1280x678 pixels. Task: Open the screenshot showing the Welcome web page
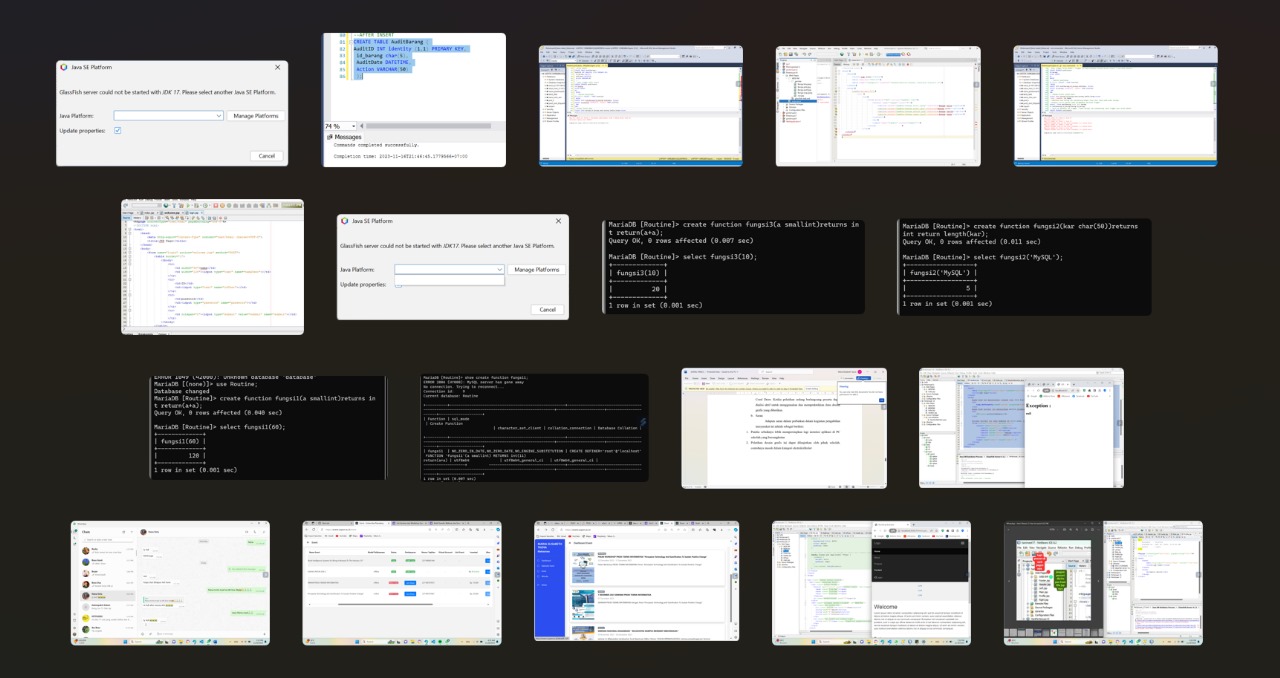point(871,582)
